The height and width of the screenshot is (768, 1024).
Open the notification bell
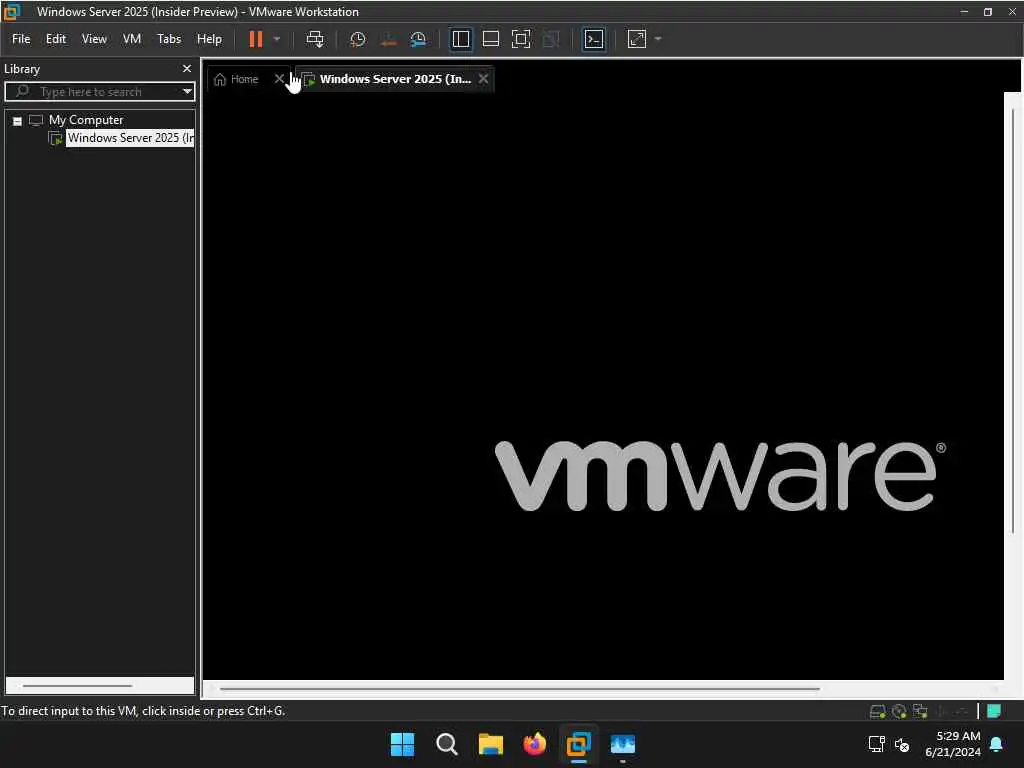[x=997, y=744]
